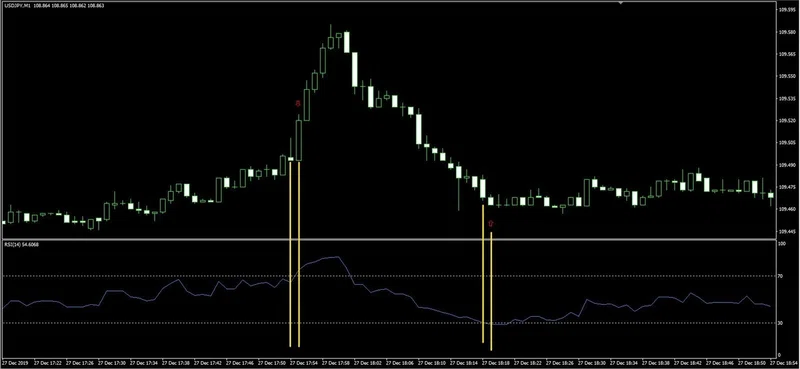800x369 pixels.
Task: Click the 27 Dec 17:42 time label
Action: click(x=207, y=363)
